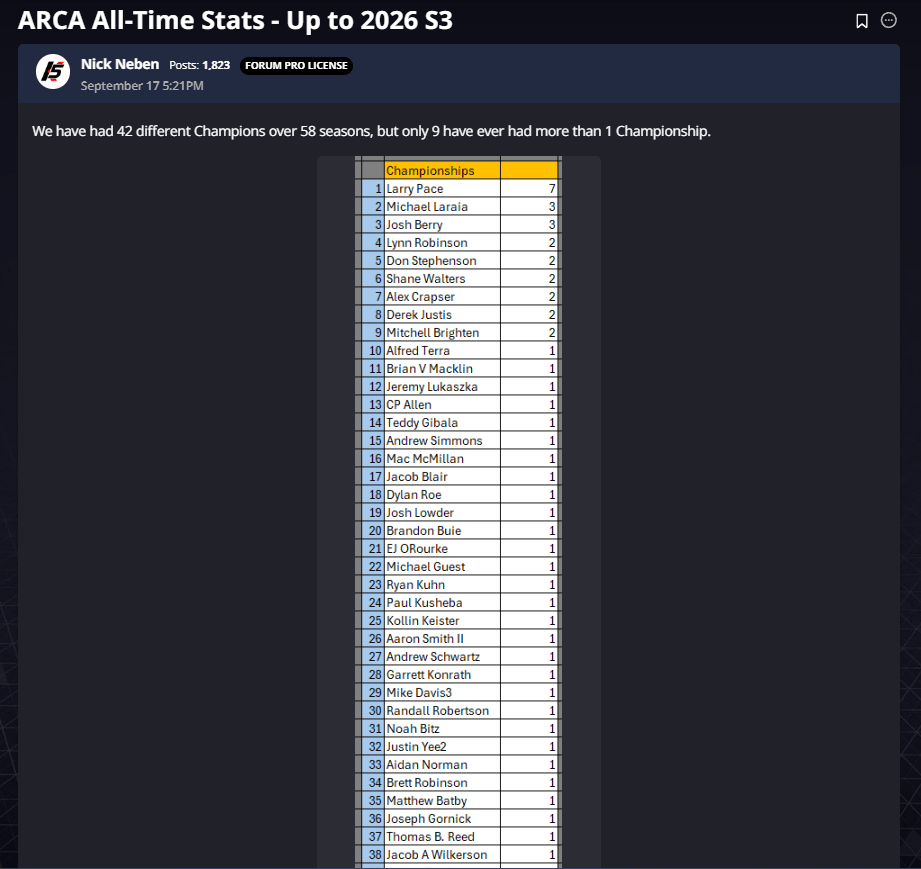Bookmark this ARCA stats thread
Screen dimensions: 921x869
pyautogui.click(x=862, y=21)
